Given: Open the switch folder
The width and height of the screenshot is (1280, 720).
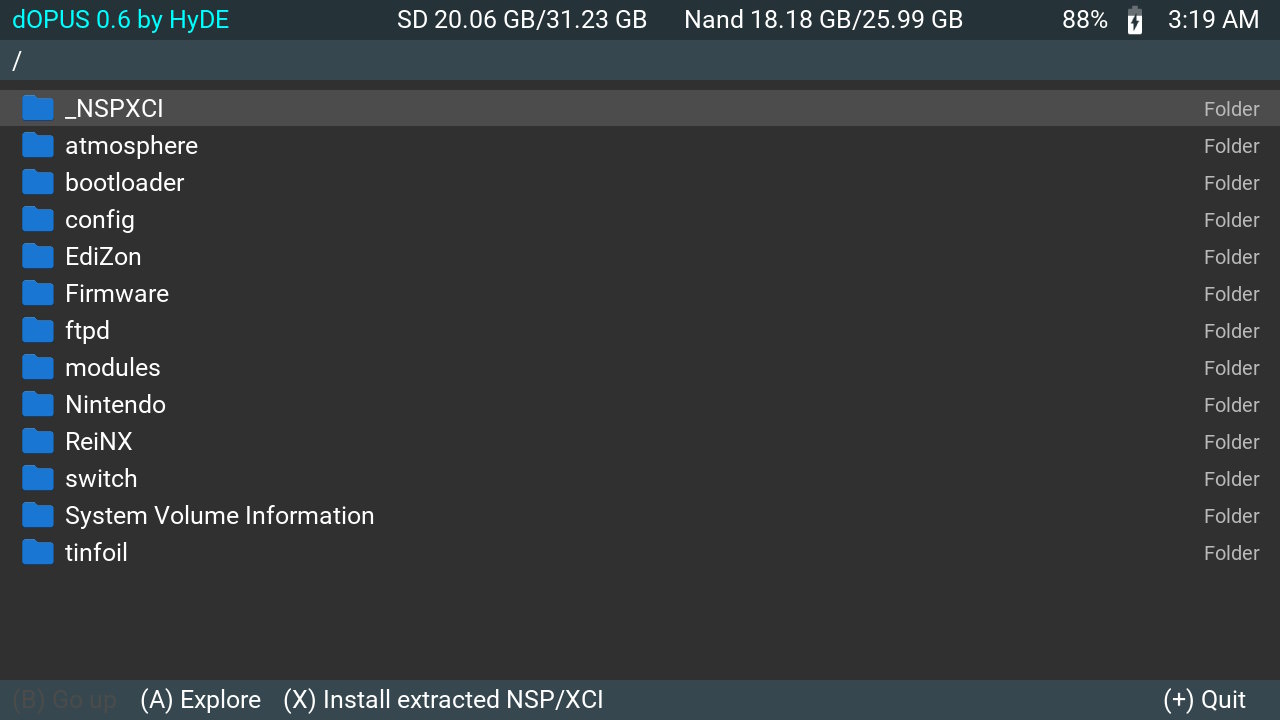Looking at the screenshot, I should click(100, 478).
